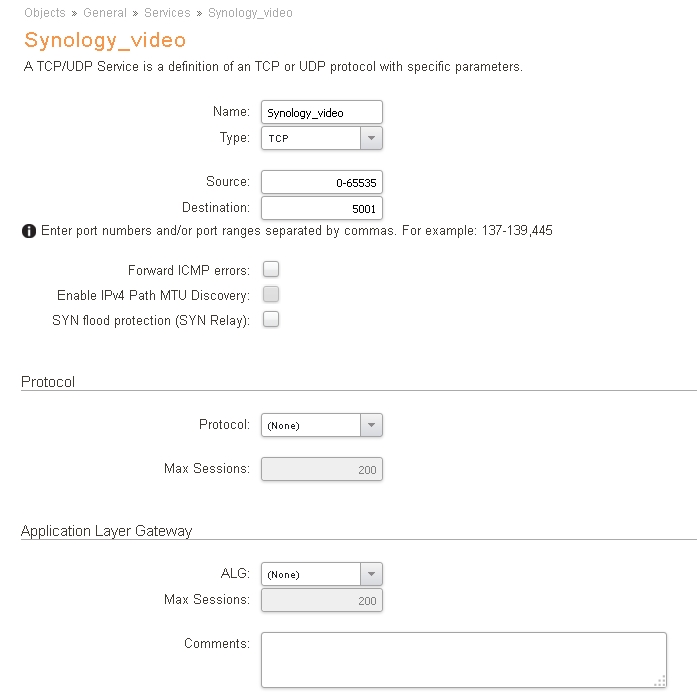Click ALG Max Sessions field
Viewport: 697px width, 692px height.
pyautogui.click(x=322, y=600)
